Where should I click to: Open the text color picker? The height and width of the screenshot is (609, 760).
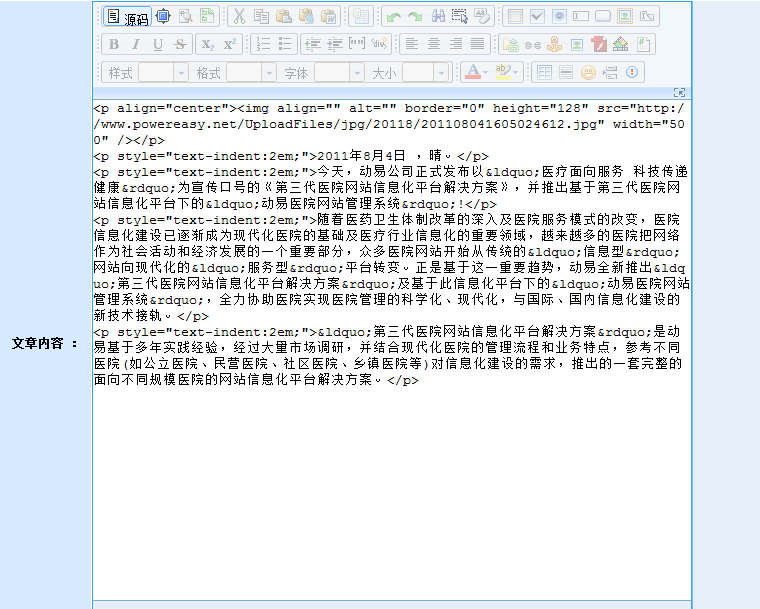coord(476,72)
